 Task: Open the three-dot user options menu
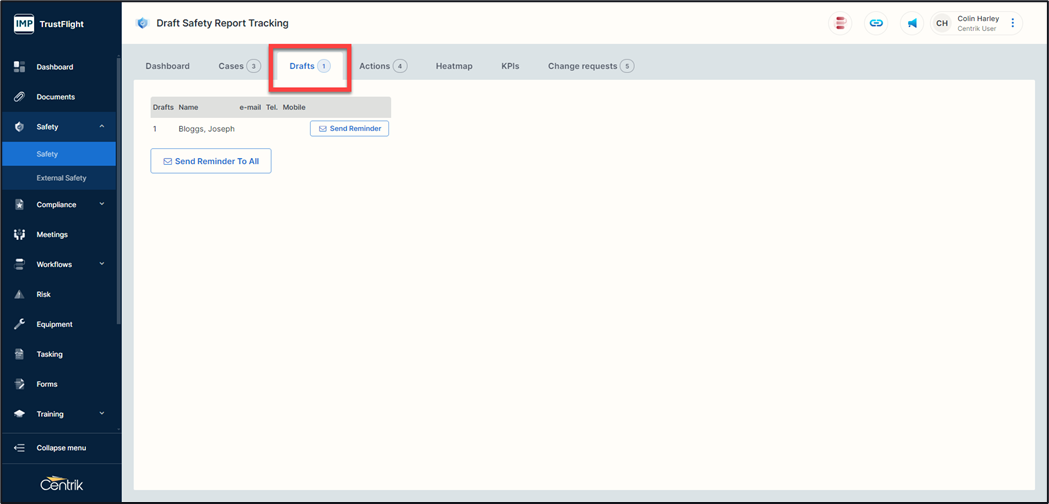(1012, 23)
